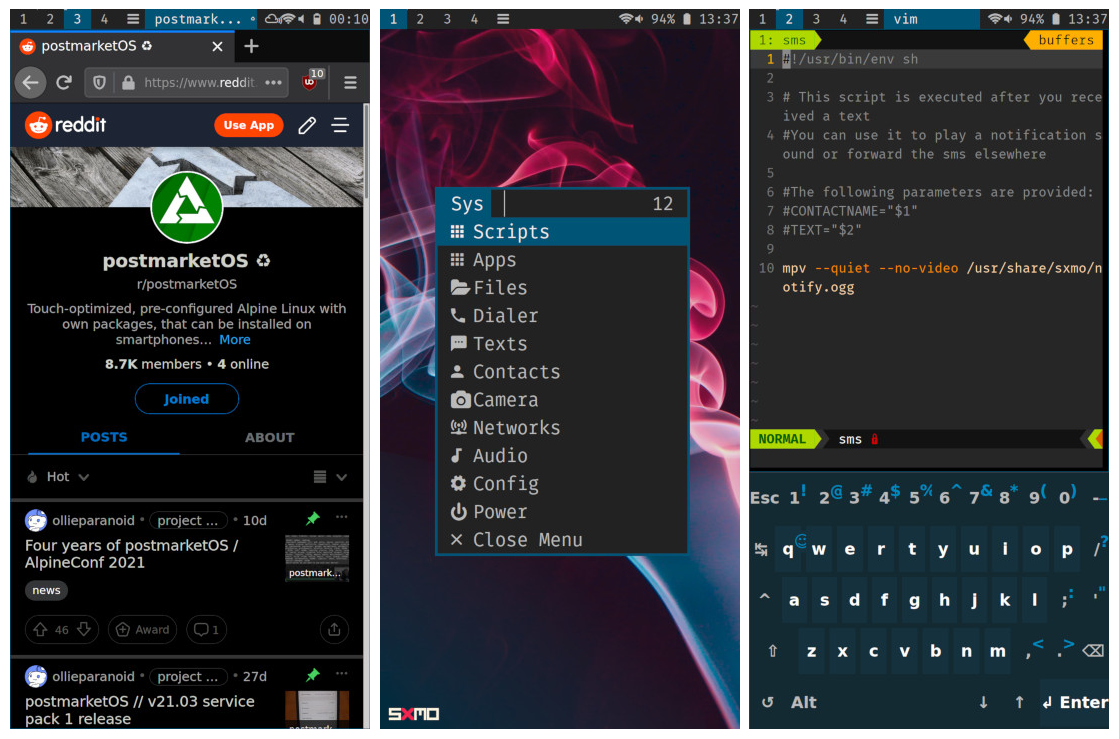Launch Camera from the Sys menu
The image size is (1119, 739).
pyautogui.click(x=562, y=399)
